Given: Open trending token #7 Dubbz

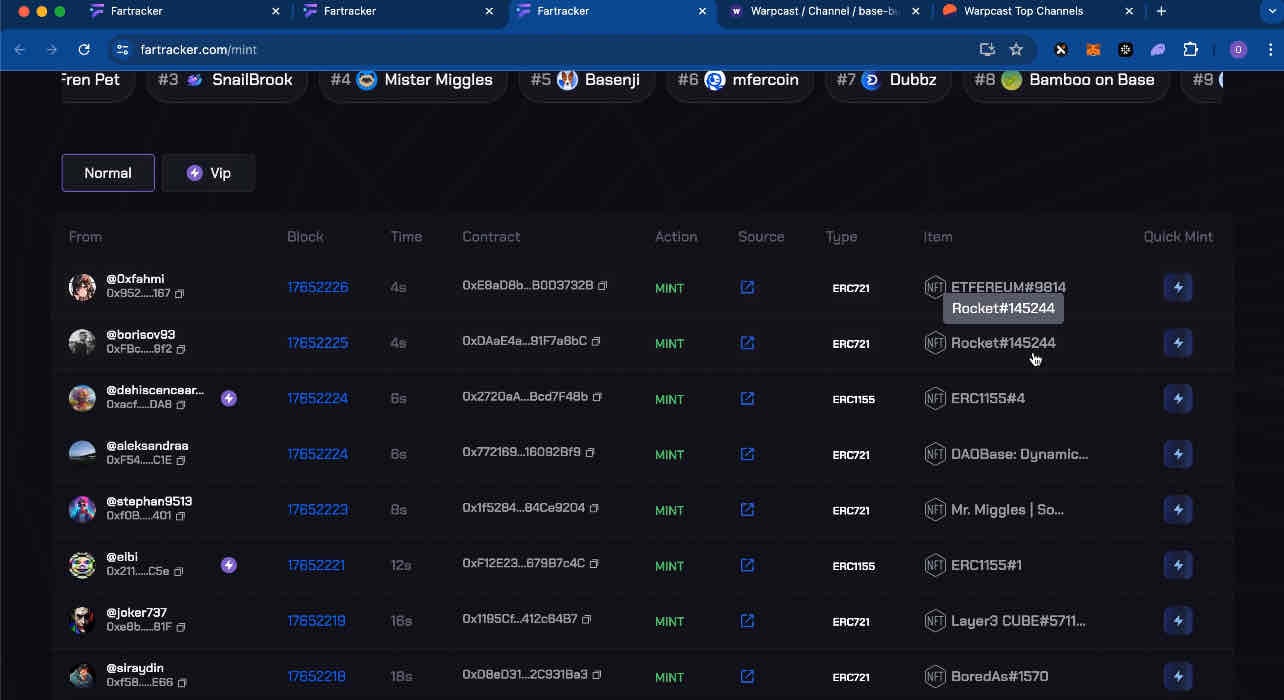Looking at the screenshot, I should tap(888, 80).
